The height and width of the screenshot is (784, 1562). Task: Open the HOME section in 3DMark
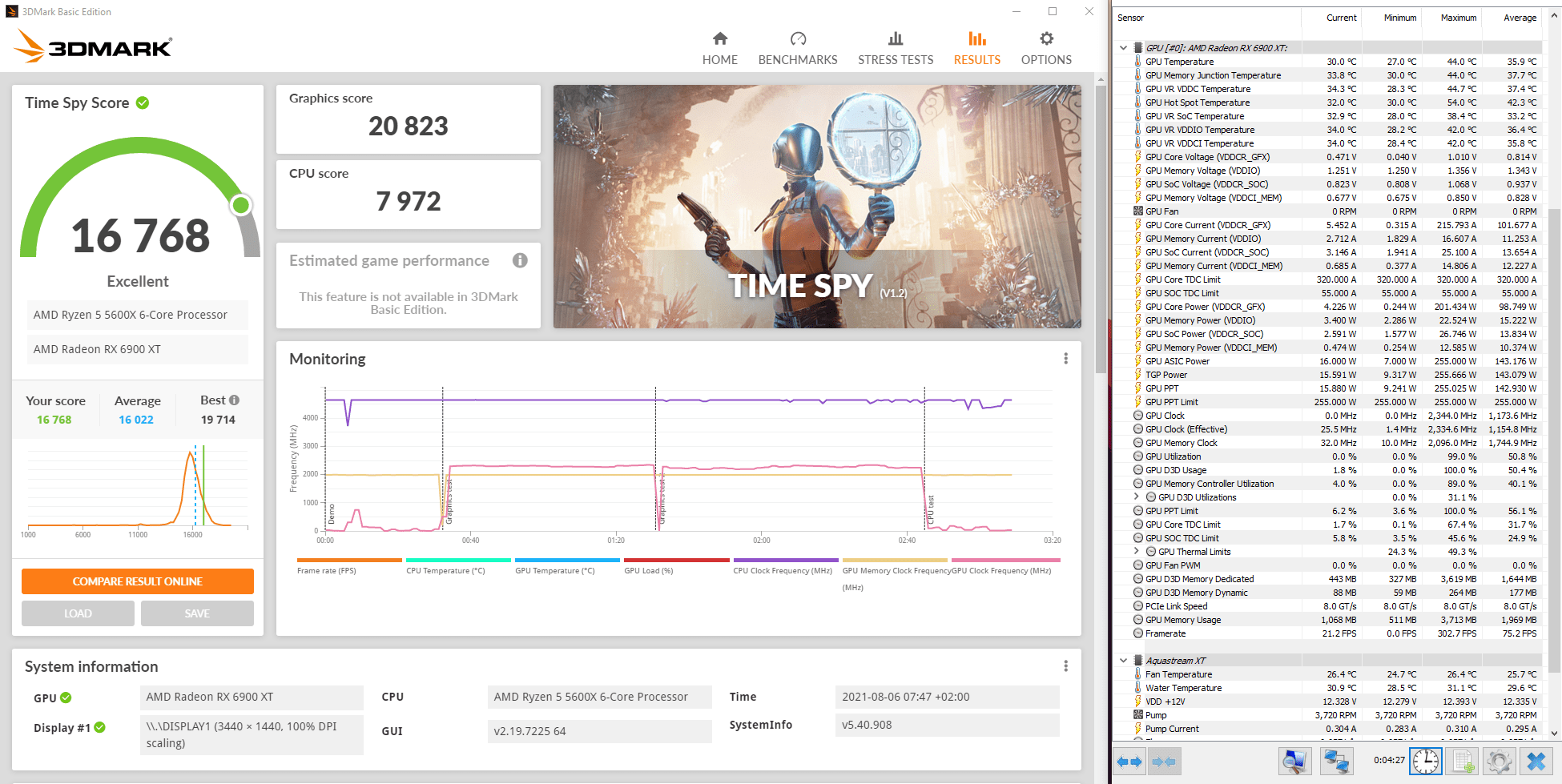(719, 49)
